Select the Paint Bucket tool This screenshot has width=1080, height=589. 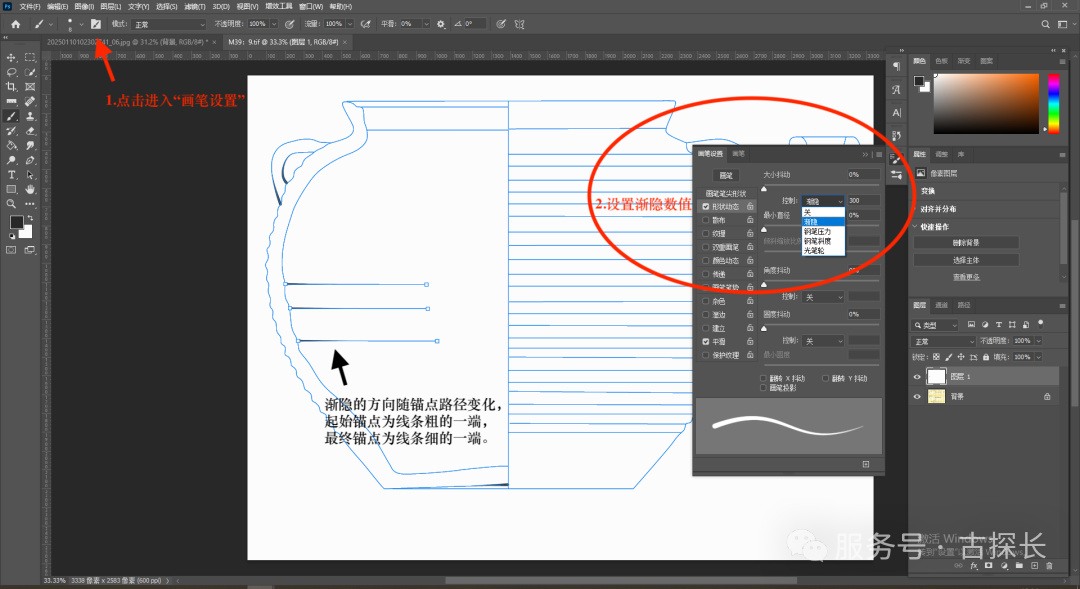(11, 145)
